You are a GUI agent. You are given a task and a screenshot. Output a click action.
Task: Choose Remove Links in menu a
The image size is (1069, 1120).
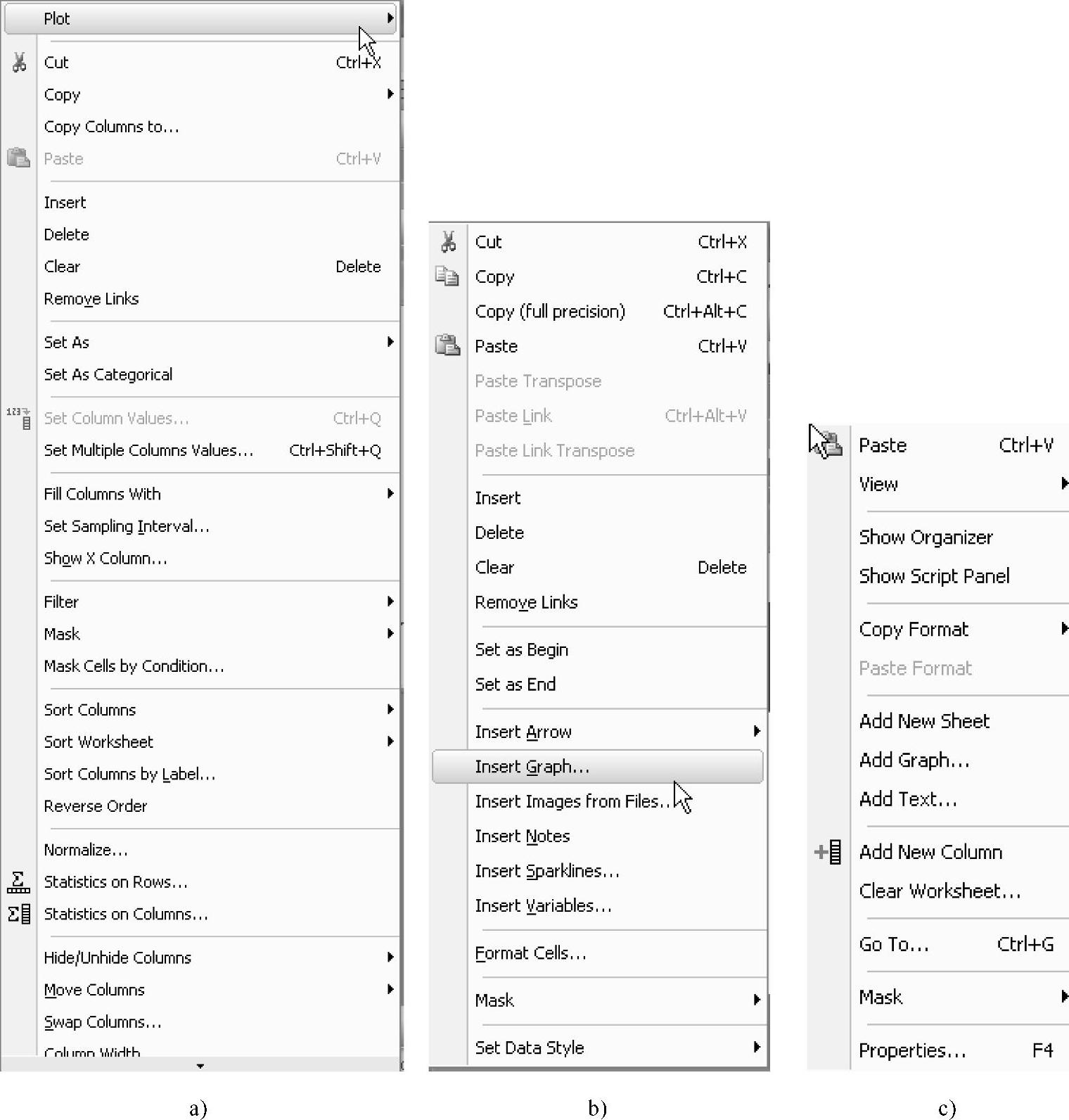91,299
